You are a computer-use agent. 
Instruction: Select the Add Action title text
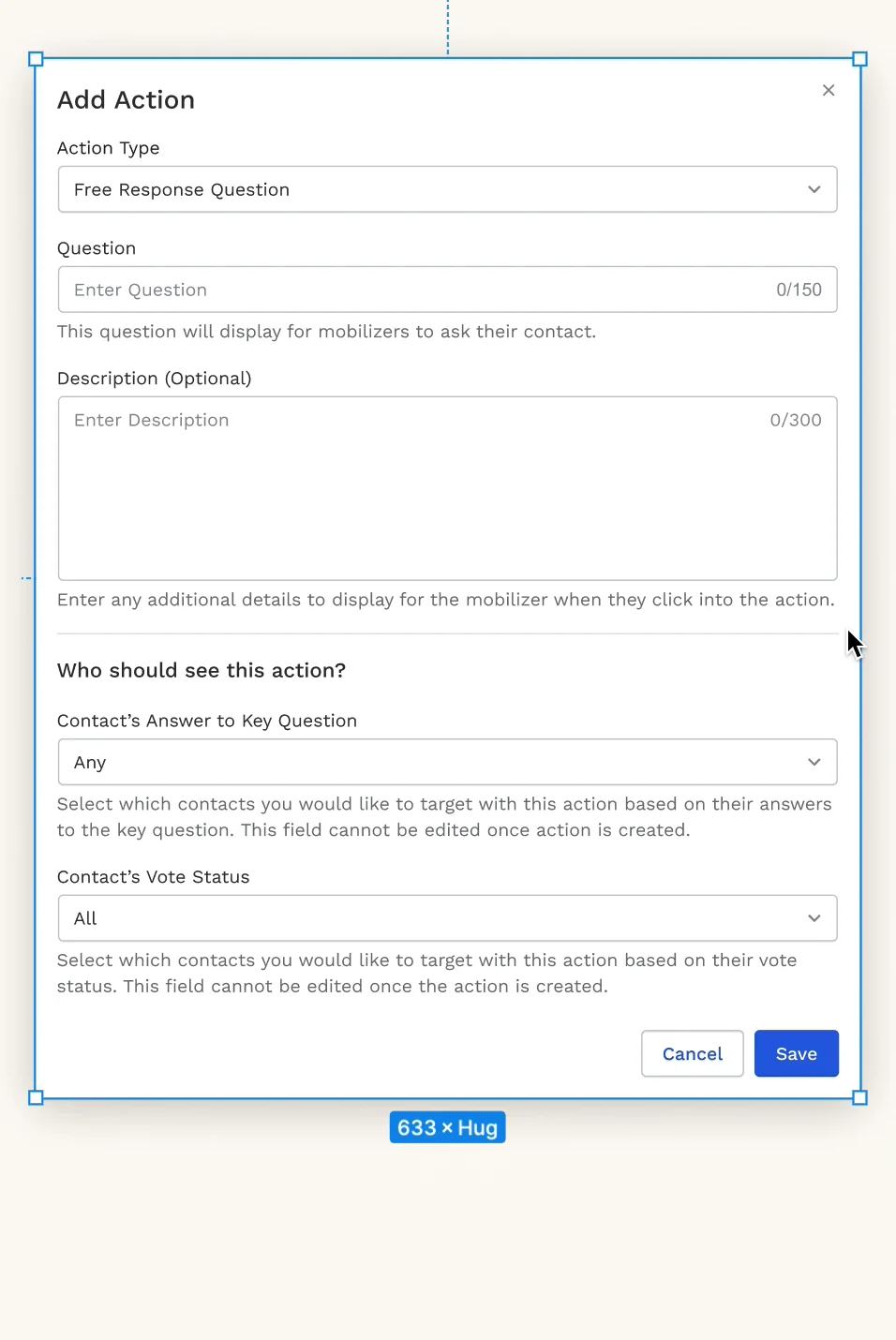[x=127, y=100]
